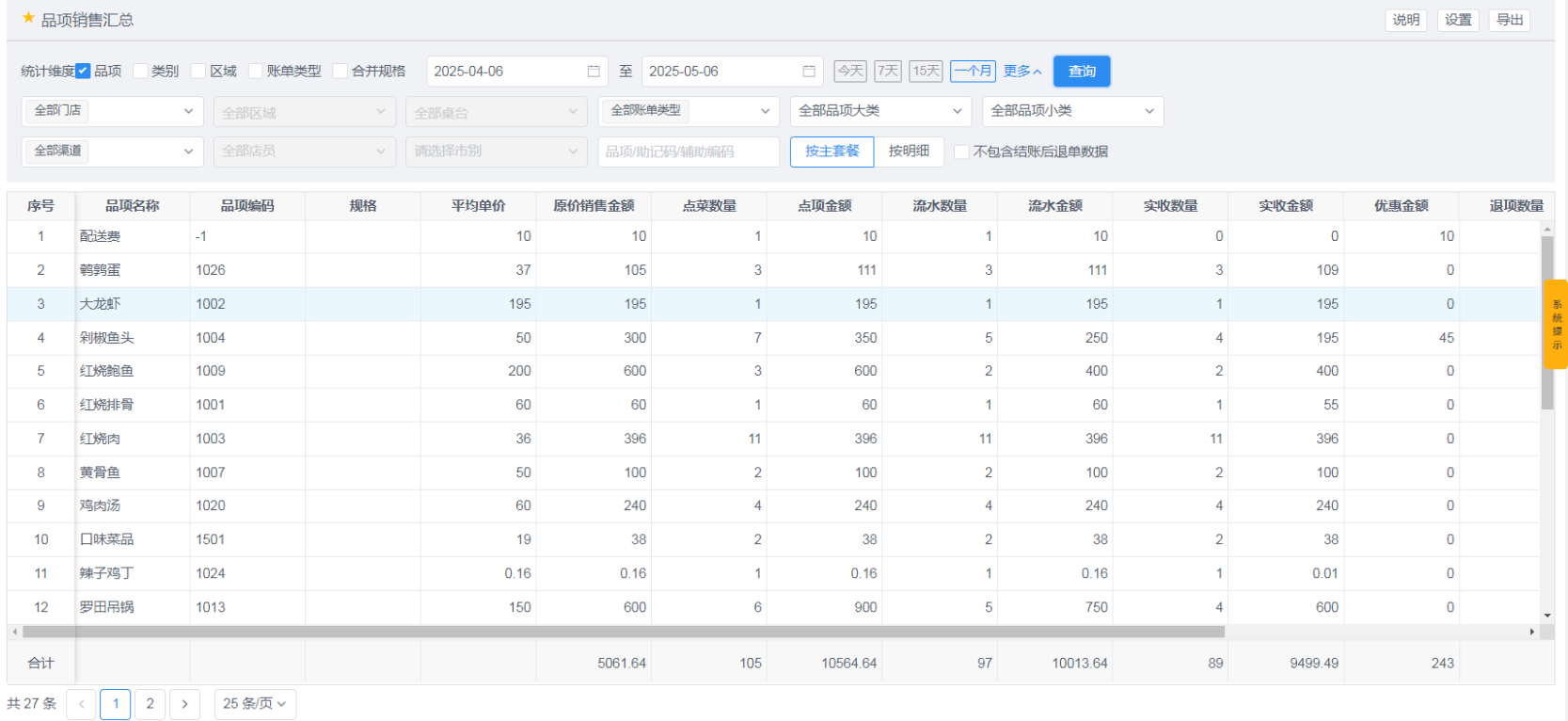Click the end date field 2025-05-06

[733, 72]
